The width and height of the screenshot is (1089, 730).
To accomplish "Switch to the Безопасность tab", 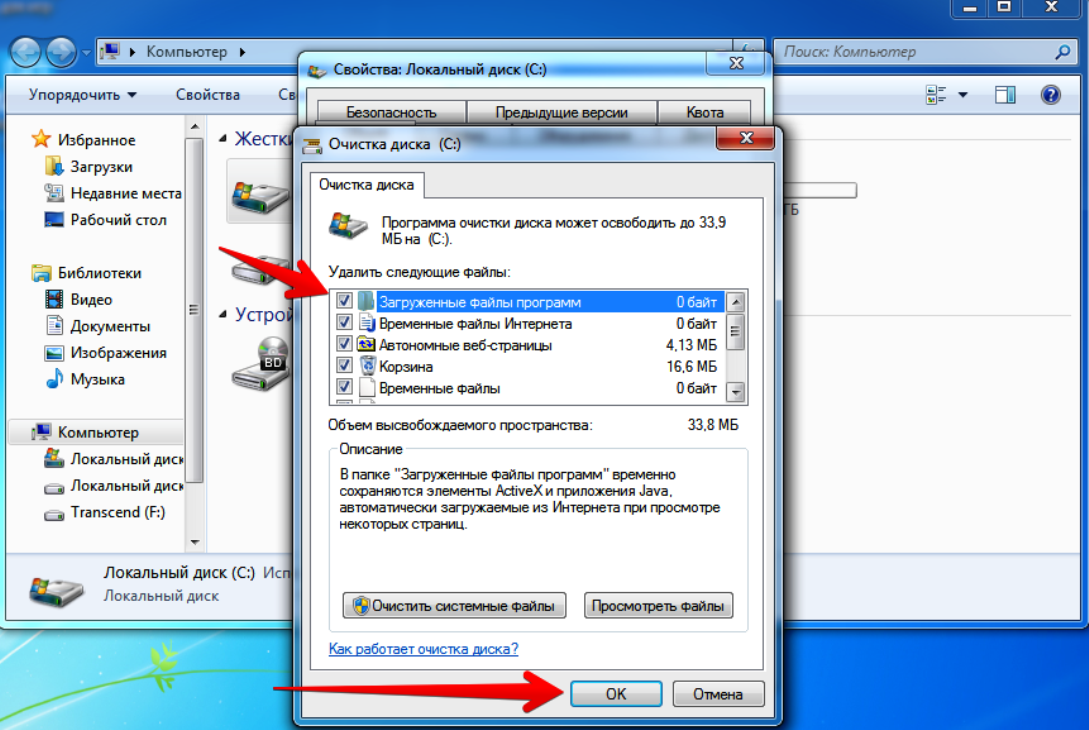I will pyautogui.click(x=391, y=112).
